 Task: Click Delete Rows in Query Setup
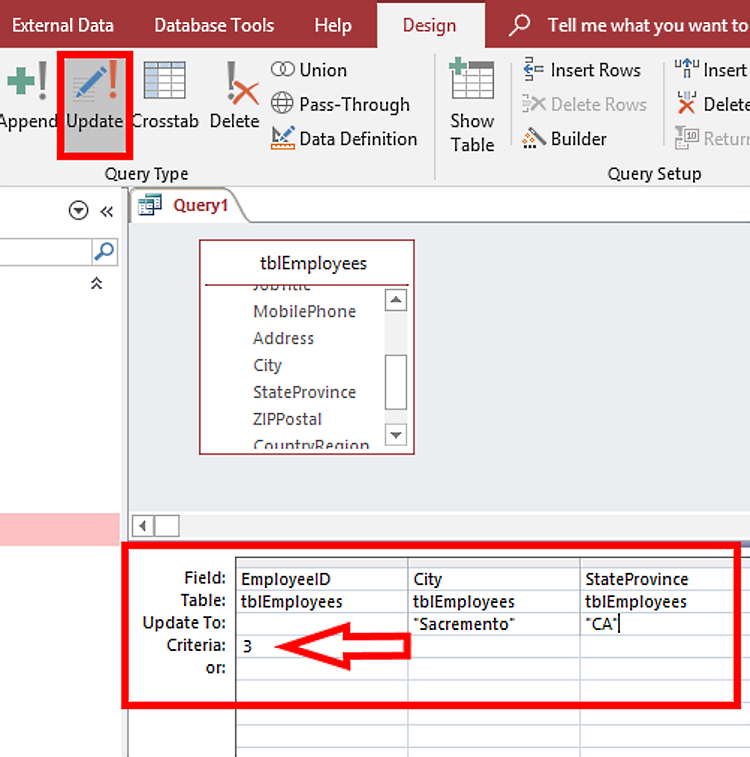tap(584, 104)
